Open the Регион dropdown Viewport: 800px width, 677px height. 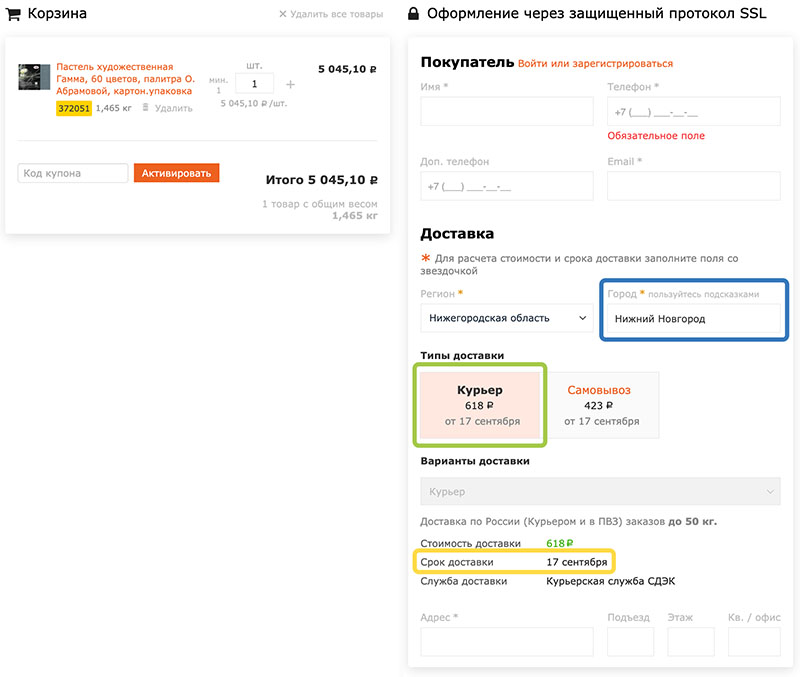tap(506, 318)
